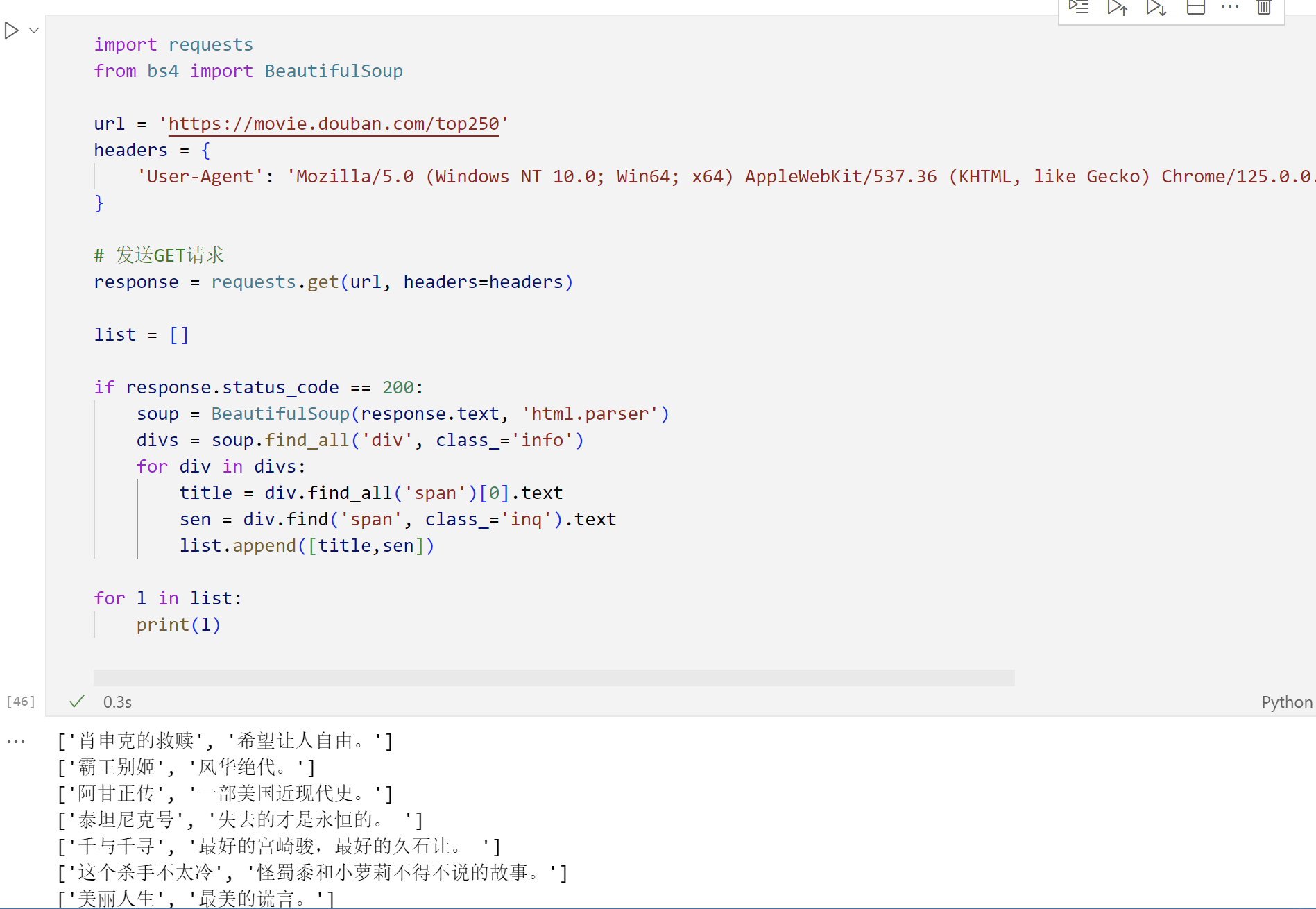This screenshot has height=909, width=1316.
Task: Open the douban.com/top250 link
Action: (334, 124)
